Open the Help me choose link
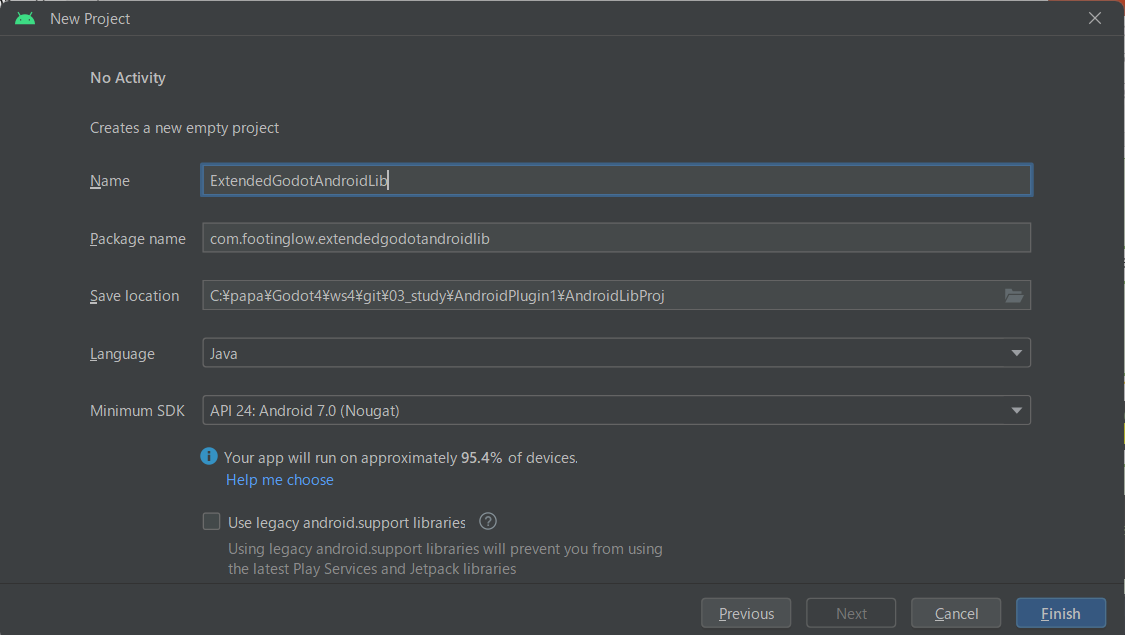The image size is (1125, 635). click(280, 480)
